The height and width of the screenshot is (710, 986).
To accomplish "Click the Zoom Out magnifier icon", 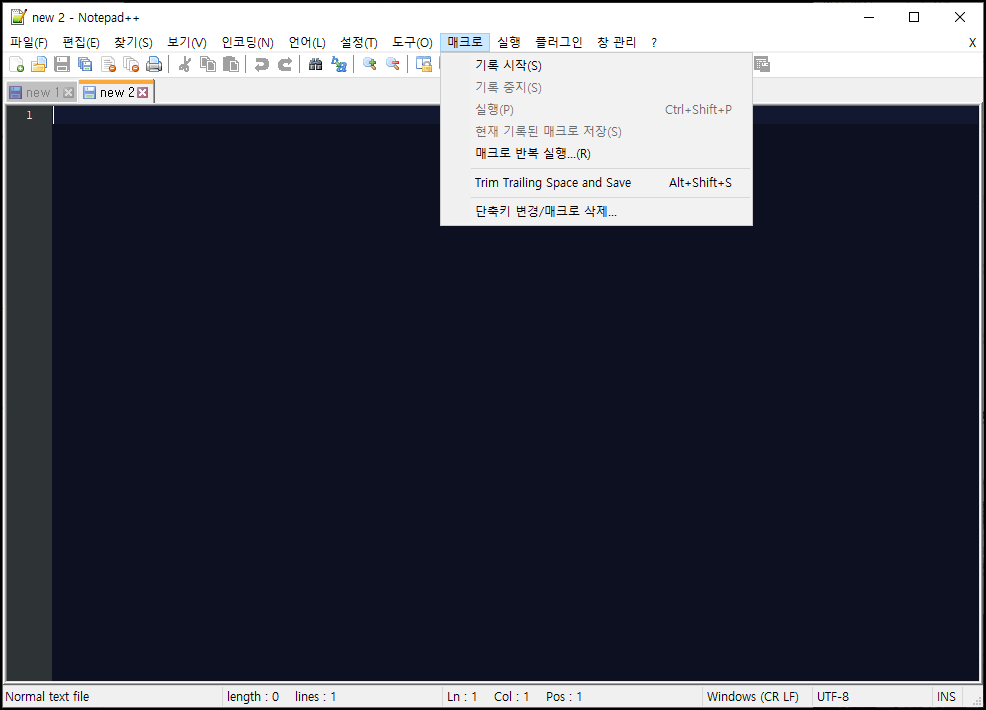I will [392, 64].
